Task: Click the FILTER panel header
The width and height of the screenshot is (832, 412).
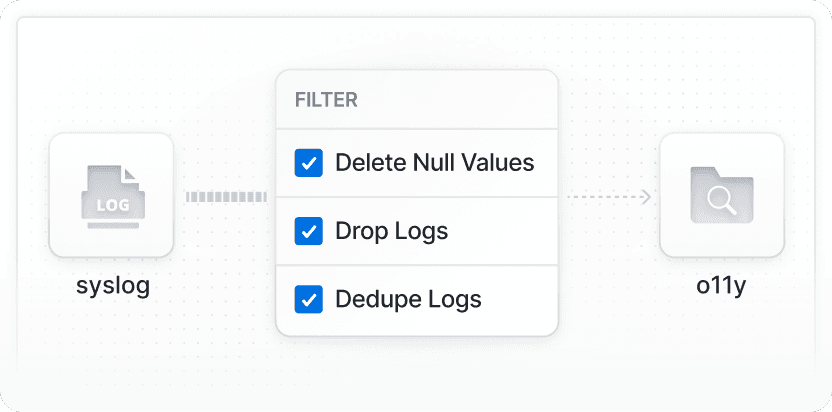Action: tap(326, 100)
